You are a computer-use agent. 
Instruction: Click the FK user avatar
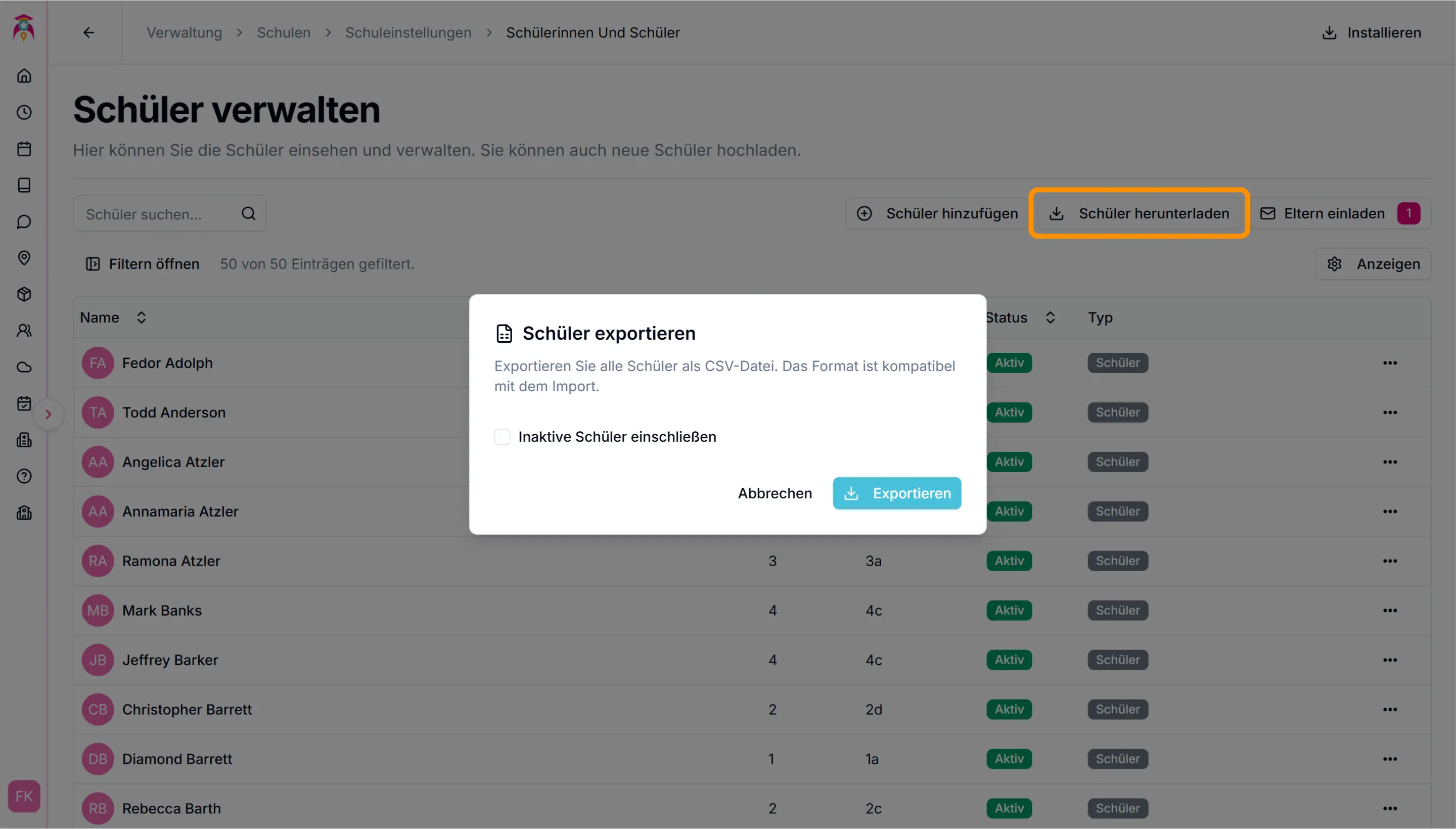pyautogui.click(x=24, y=796)
